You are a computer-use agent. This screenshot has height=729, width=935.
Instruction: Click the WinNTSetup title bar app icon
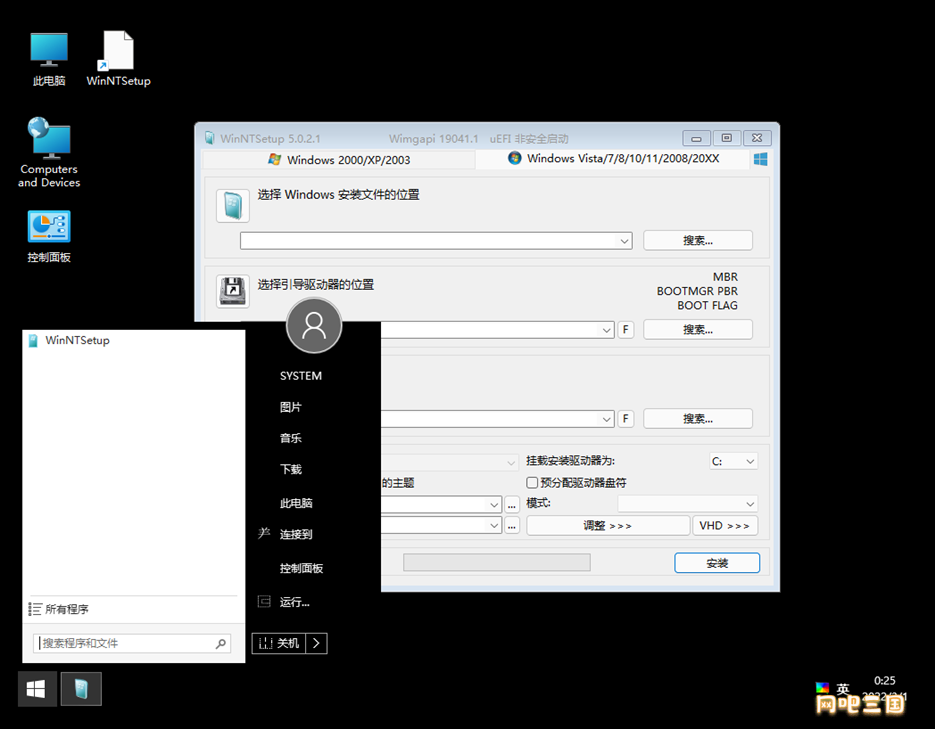coord(210,138)
